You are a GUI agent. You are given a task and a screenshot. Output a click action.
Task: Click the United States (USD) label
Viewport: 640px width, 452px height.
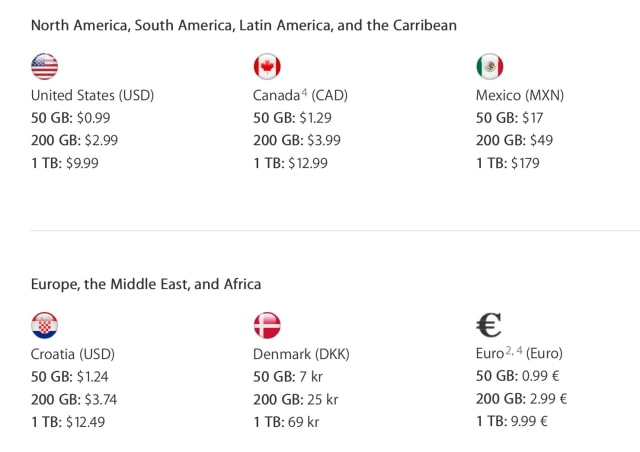coord(92,96)
